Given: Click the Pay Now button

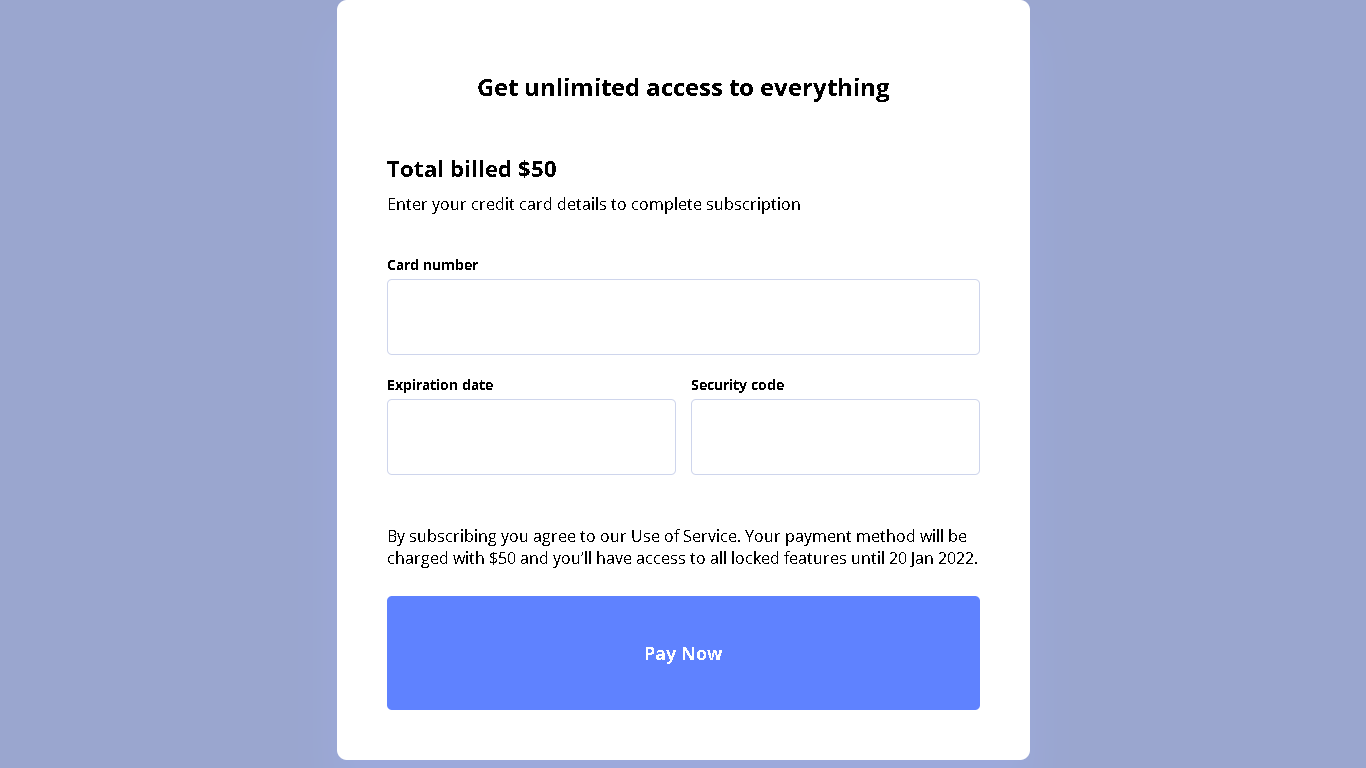Looking at the screenshot, I should (683, 653).
